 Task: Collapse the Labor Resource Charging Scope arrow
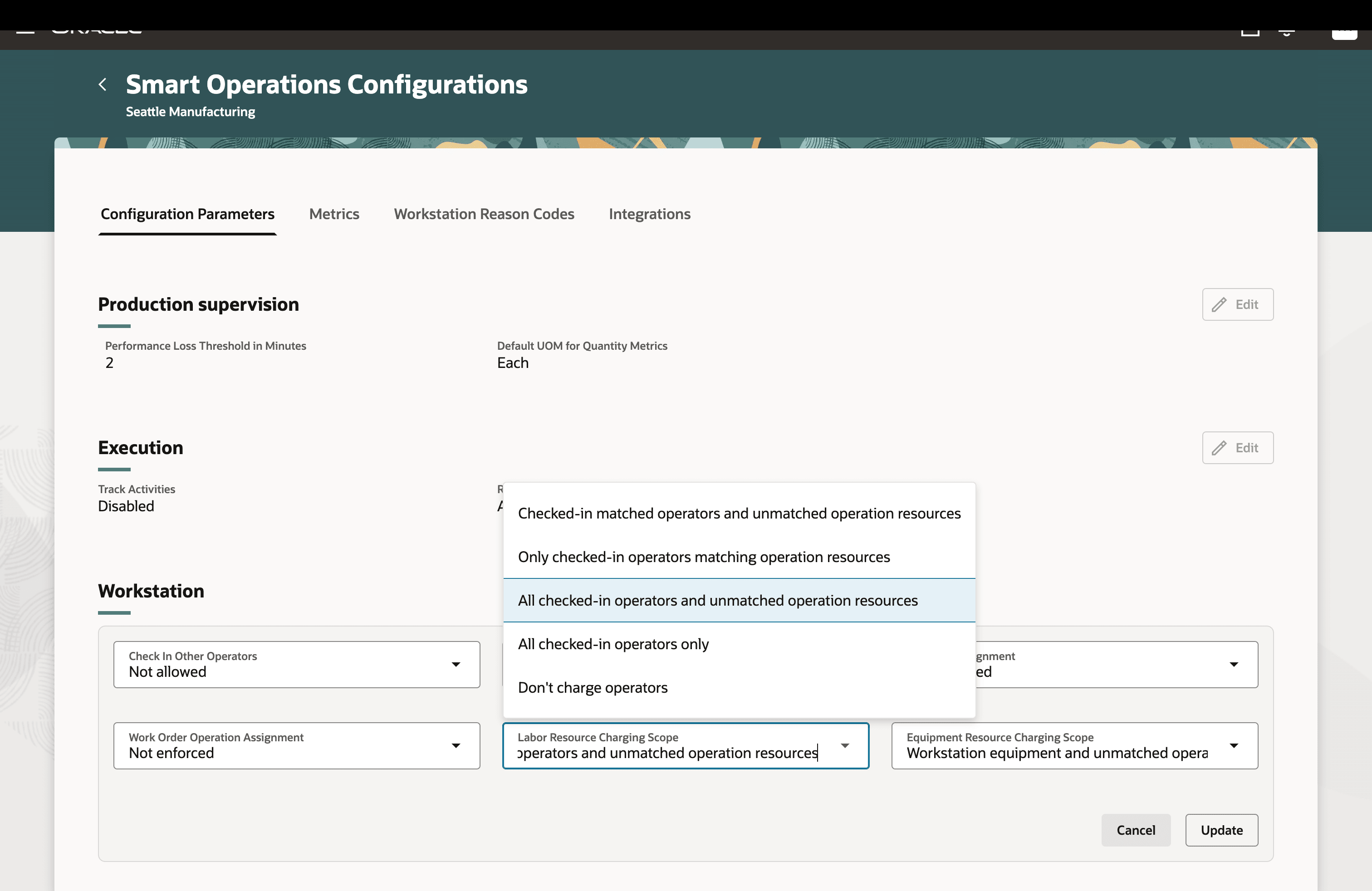coord(845,746)
